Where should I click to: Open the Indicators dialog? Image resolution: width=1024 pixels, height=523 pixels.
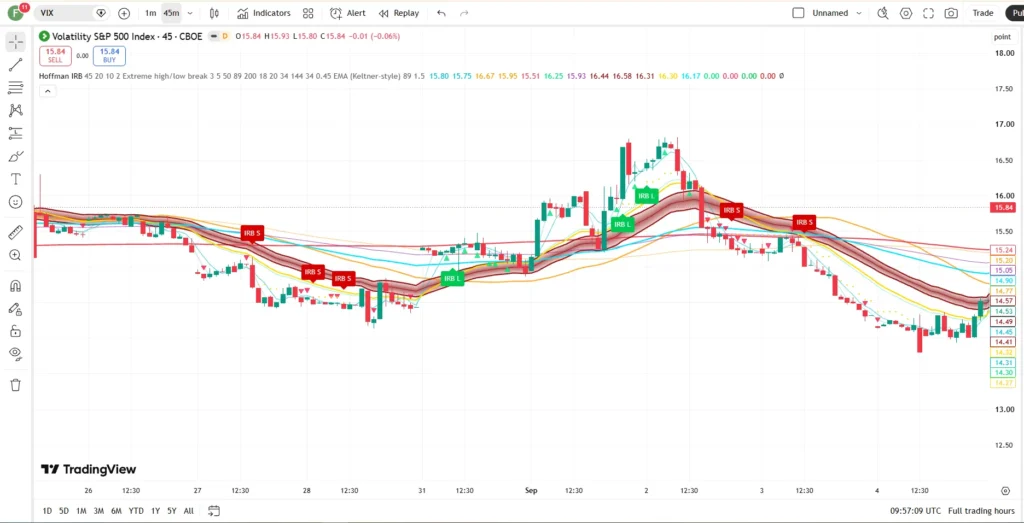coord(263,13)
